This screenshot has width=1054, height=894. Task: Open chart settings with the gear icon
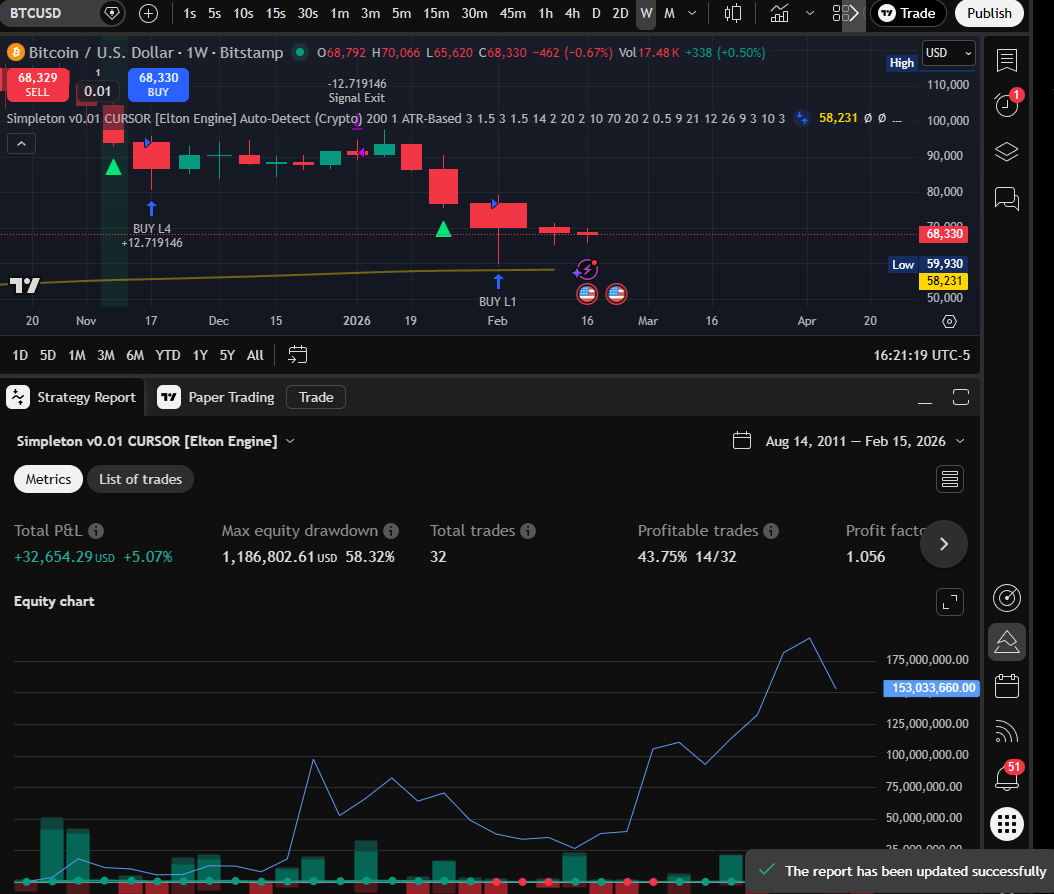pyautogui.click(x=948, y=321)
